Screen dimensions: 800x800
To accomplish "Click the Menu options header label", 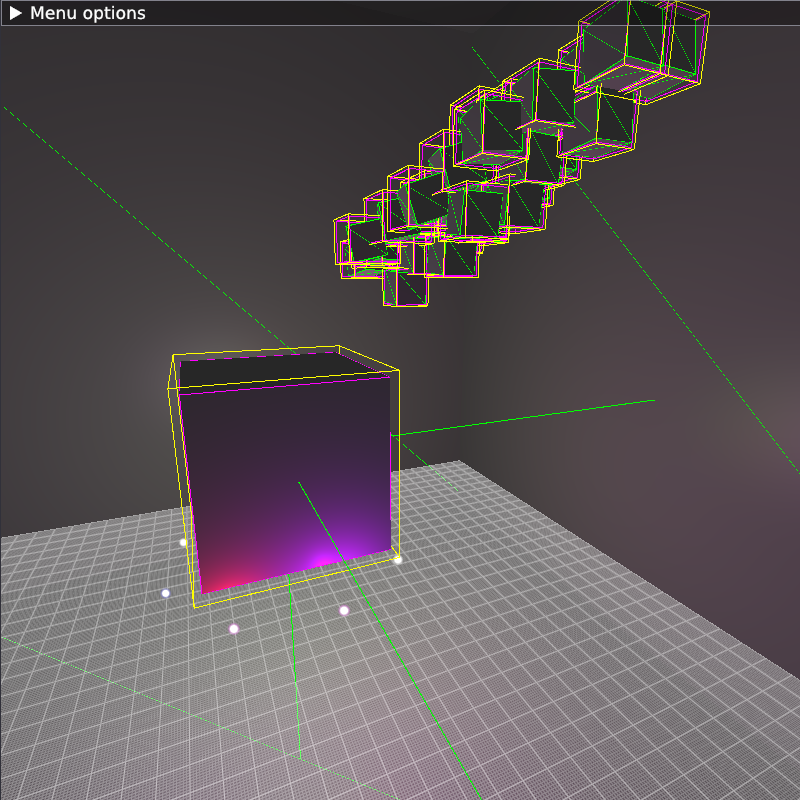I will (87, 13).
